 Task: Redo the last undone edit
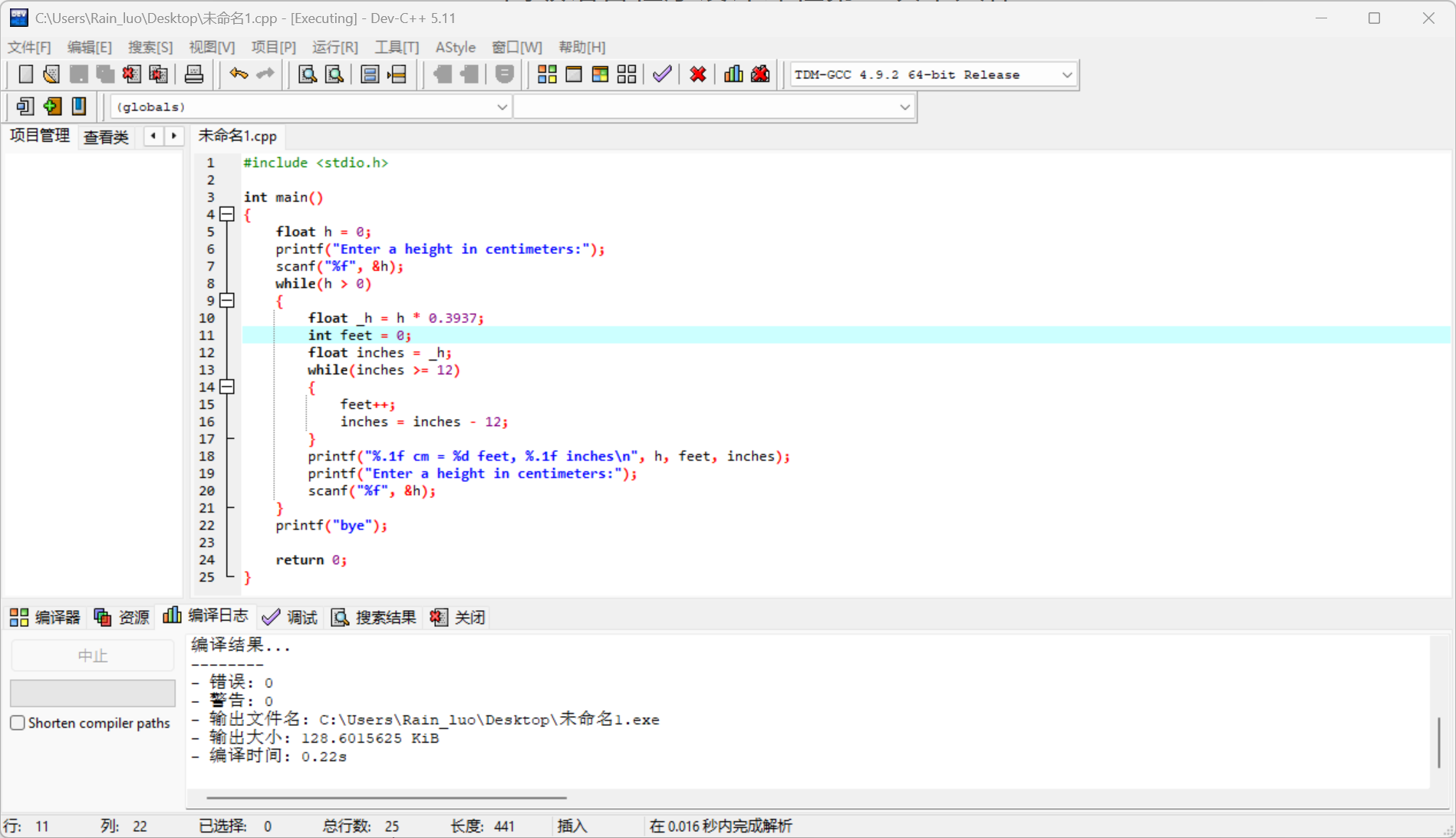point(265,74)
